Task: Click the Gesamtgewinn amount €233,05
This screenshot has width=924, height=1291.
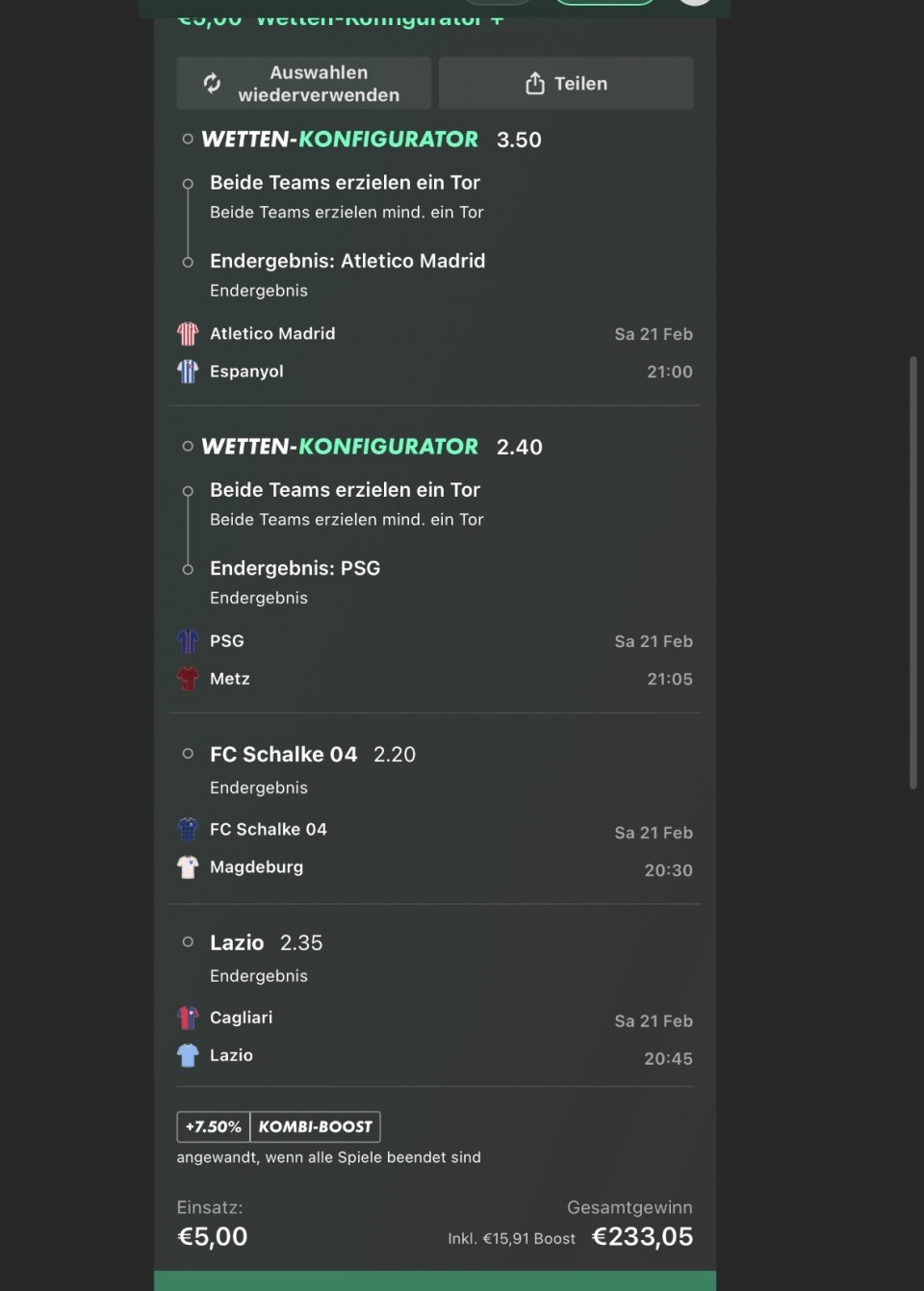Action: (642, 1237)
